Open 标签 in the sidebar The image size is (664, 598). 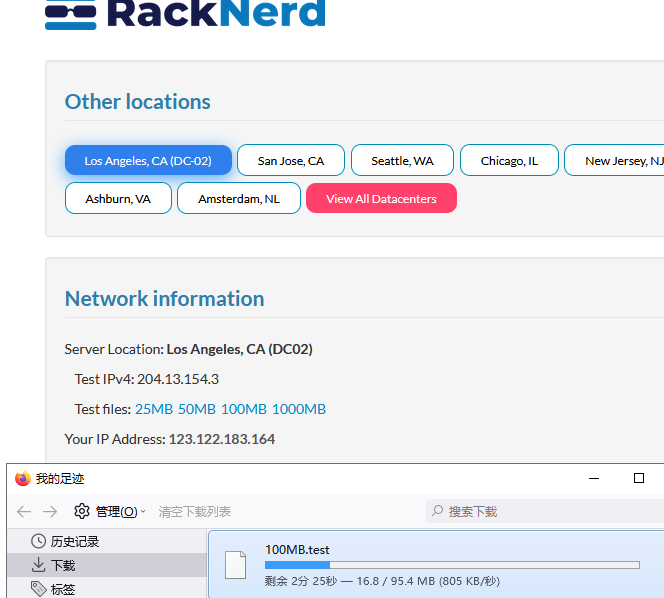[x=107, y=588]
